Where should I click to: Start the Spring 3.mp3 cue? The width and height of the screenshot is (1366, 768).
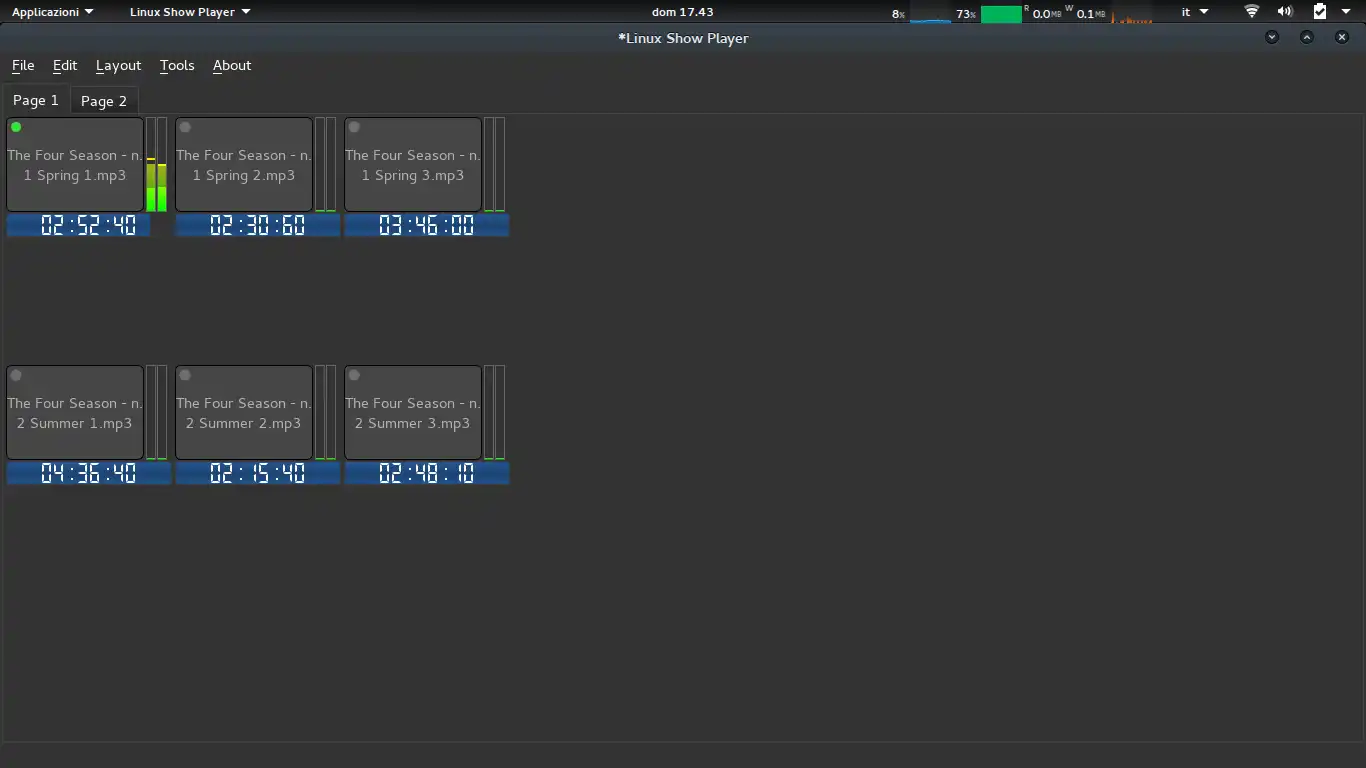[x=413, y=165]
